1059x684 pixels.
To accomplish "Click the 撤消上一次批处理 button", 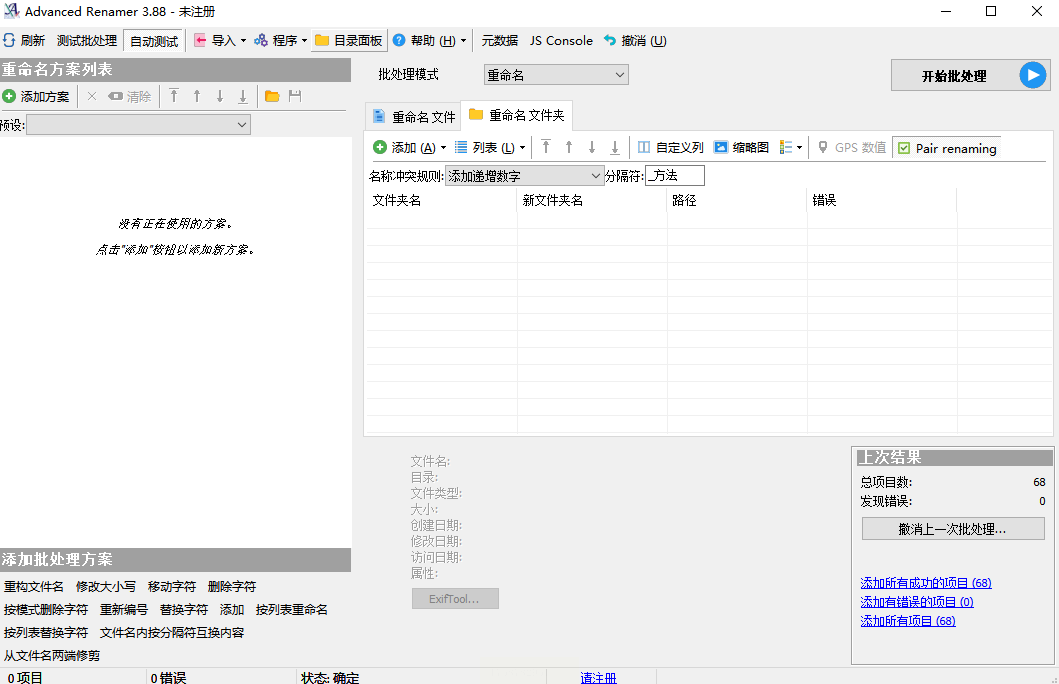I will tap(952, 529).
